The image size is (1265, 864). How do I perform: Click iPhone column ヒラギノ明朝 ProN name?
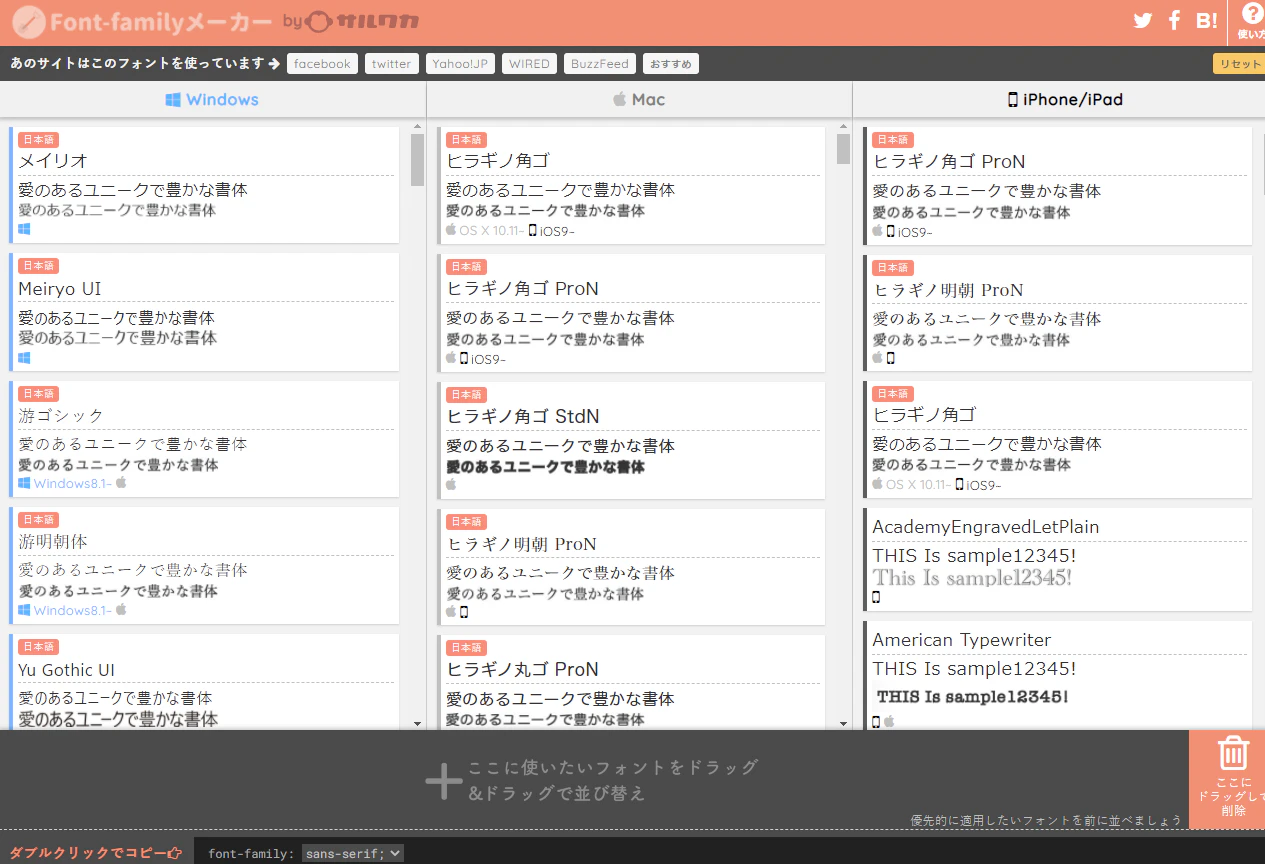(948, 289)
